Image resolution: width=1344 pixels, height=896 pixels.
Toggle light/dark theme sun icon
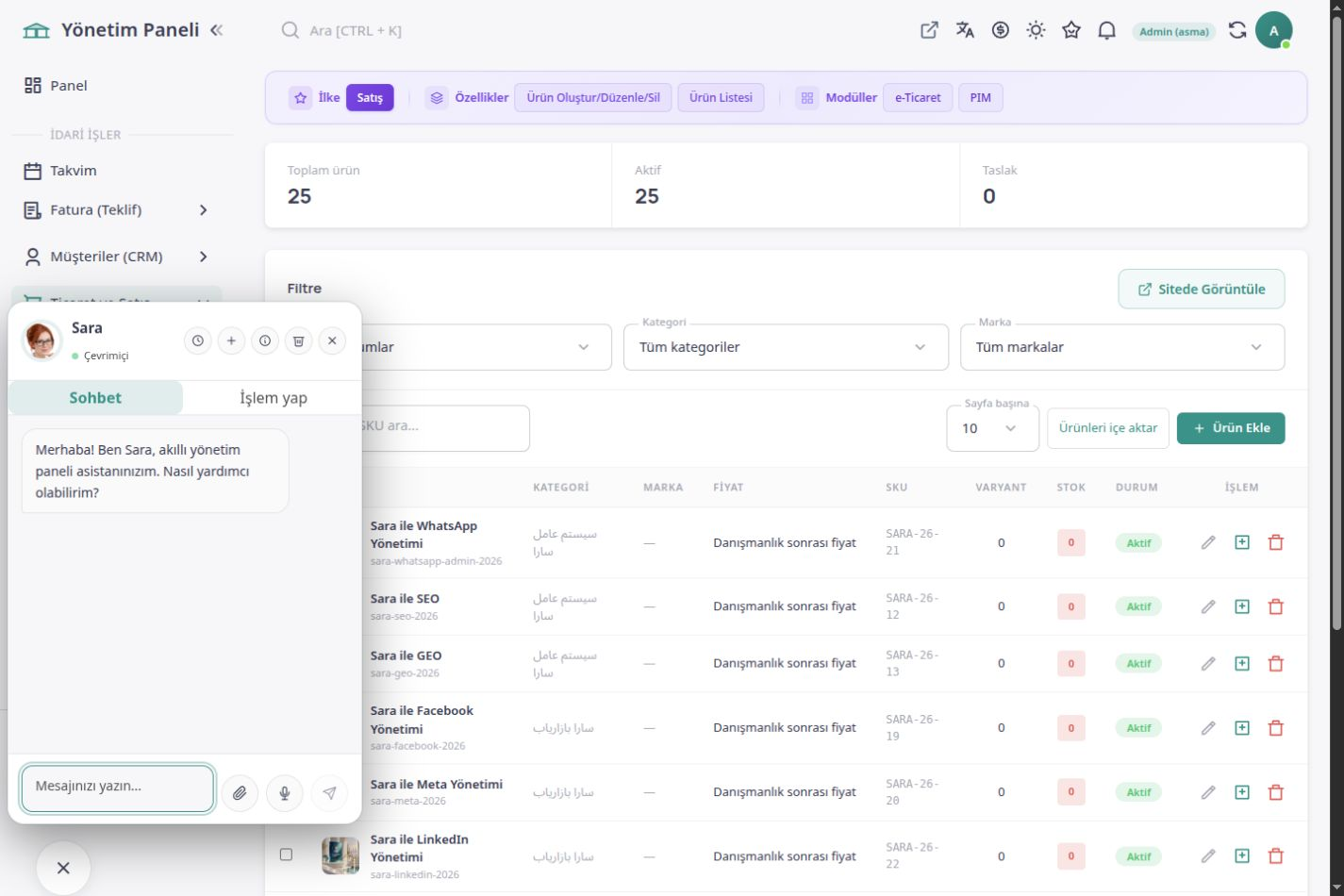point(1036,30)
